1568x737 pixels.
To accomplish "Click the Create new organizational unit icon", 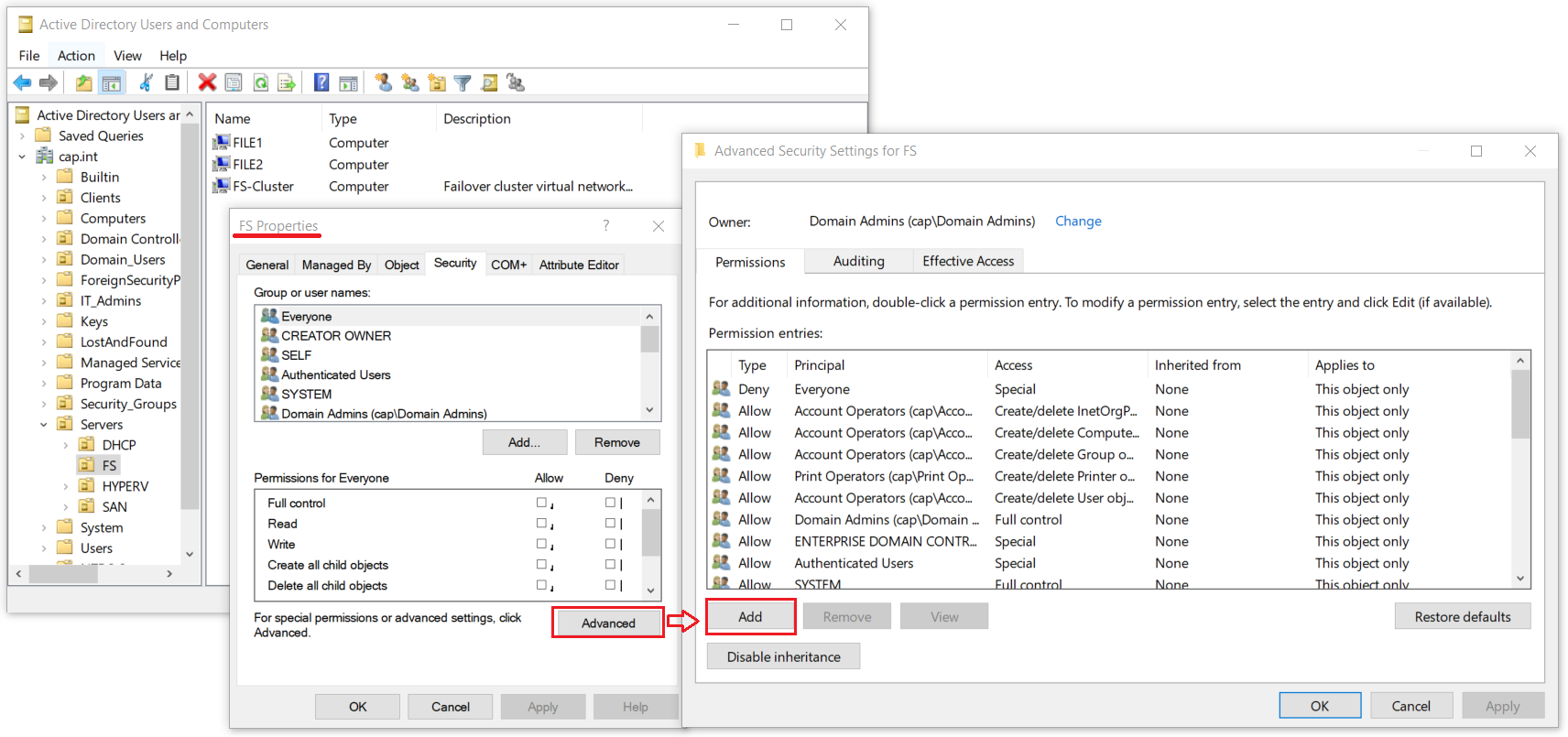I will coord(437,83).
